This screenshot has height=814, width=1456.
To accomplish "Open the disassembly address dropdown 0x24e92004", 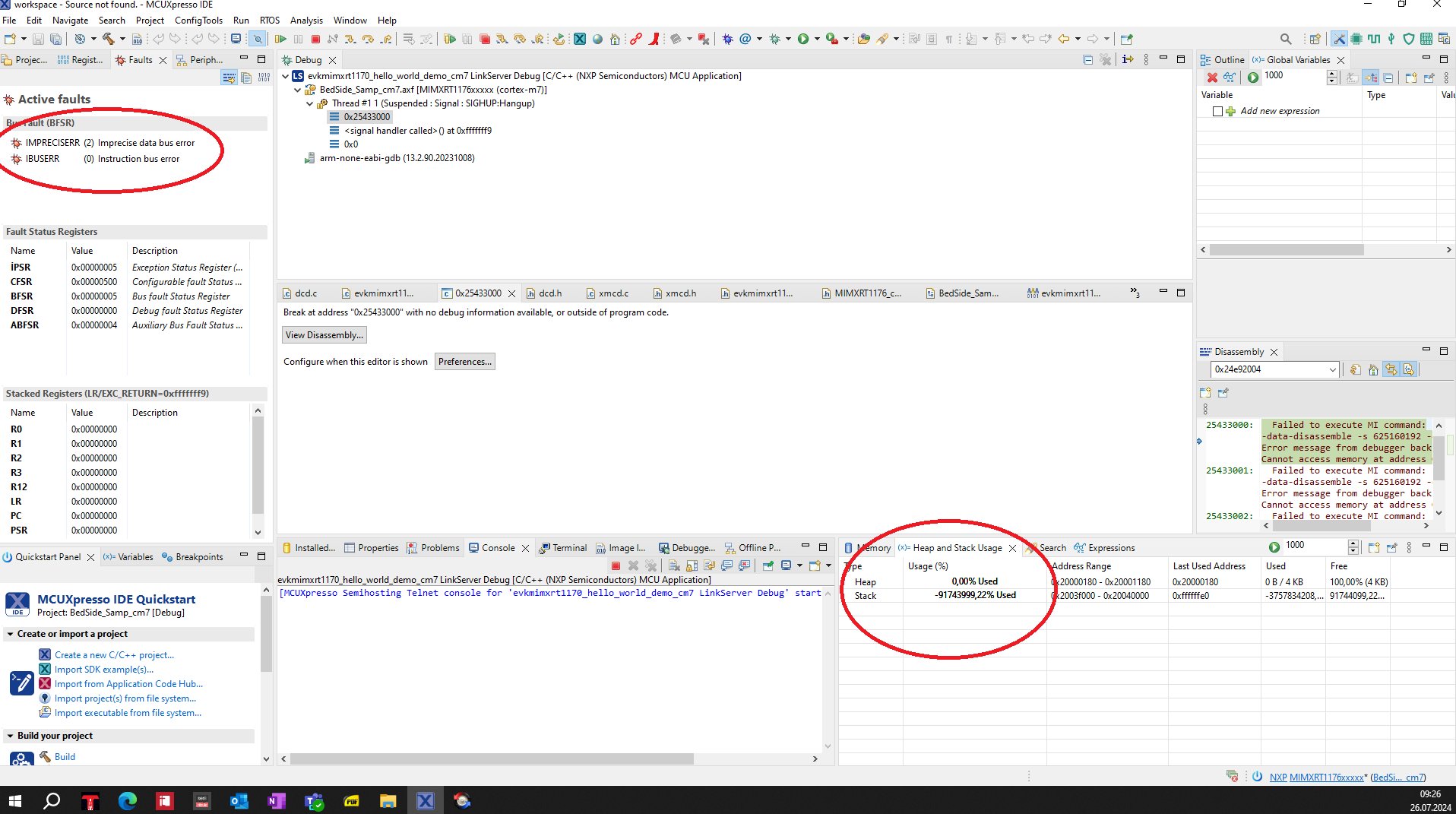I will pyautogui.click(x=1332, y=369).
